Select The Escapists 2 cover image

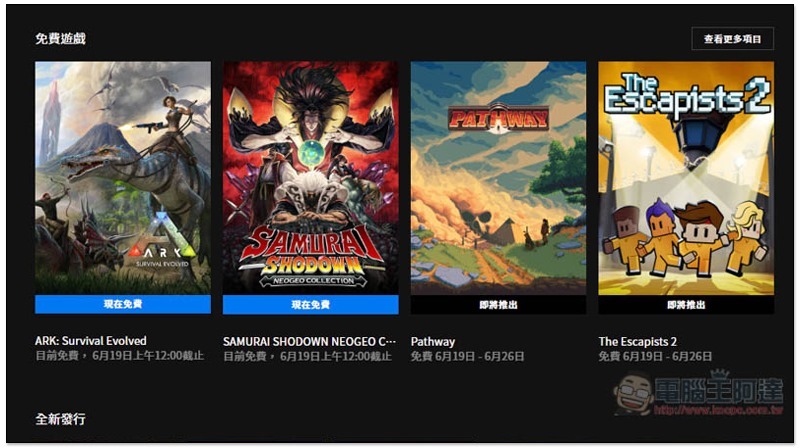coord(686,178)
